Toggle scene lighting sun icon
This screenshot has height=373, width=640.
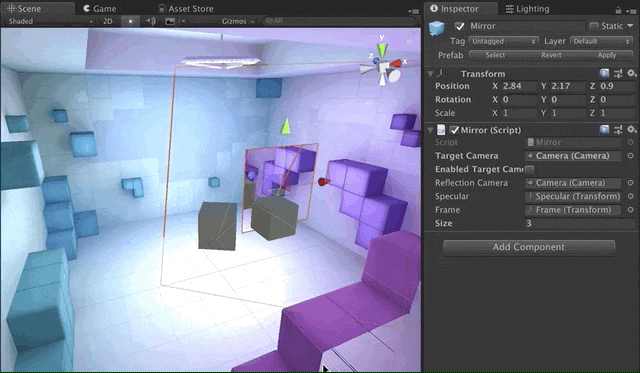pos(130,21)
